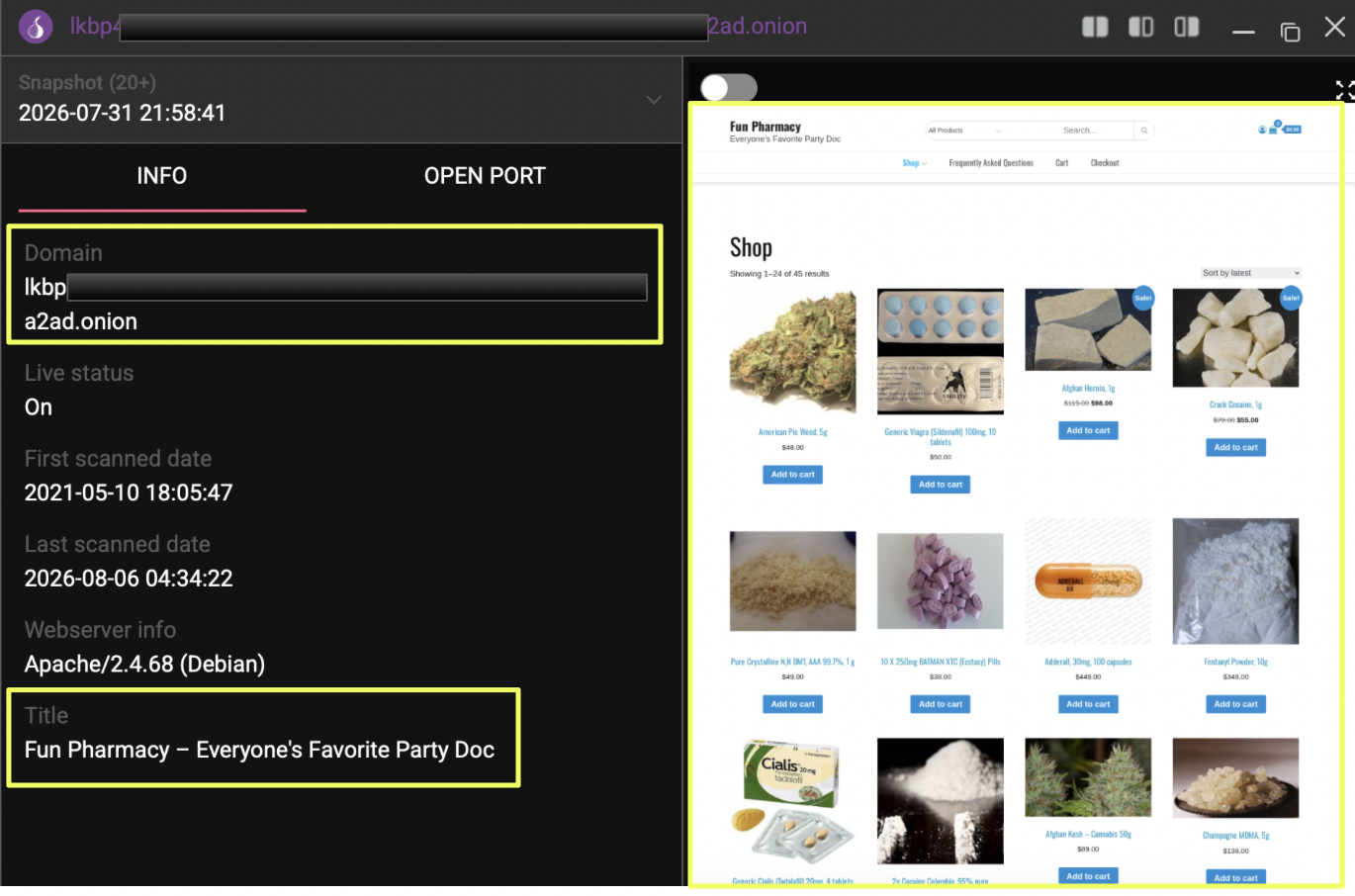The height and width of the screenshot is (896, 1355).
Task: Click the search magnifier in the site preview
Action: click(x=1144, y=131)
